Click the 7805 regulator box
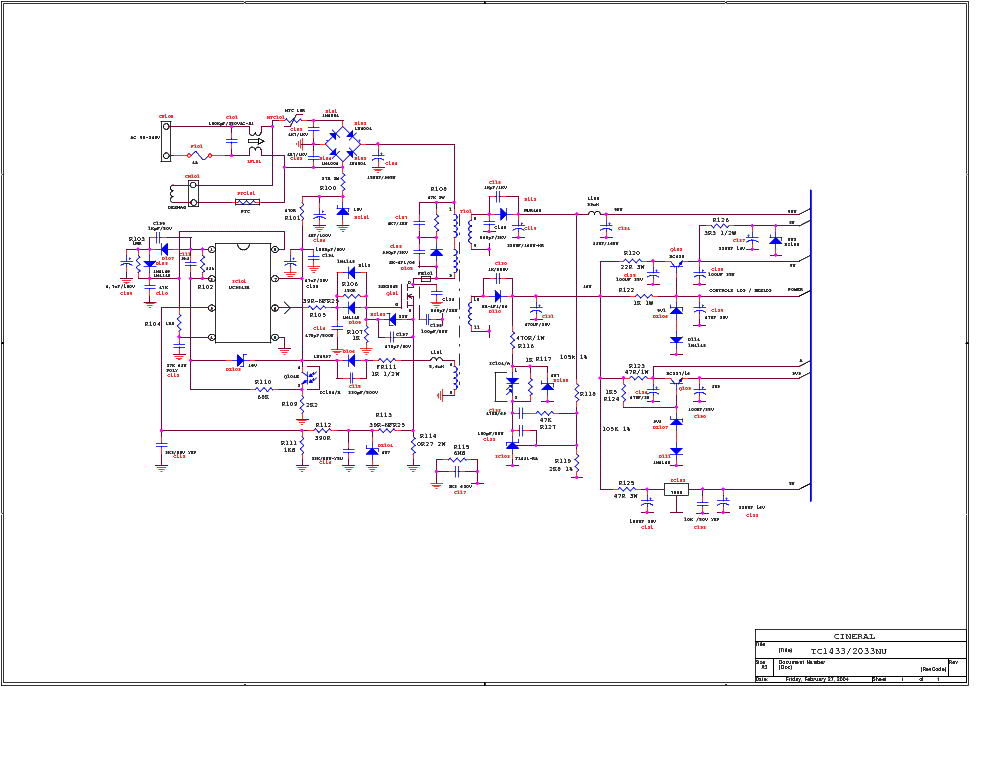Viewport: 990px width, 765px height. pos(676,489)
